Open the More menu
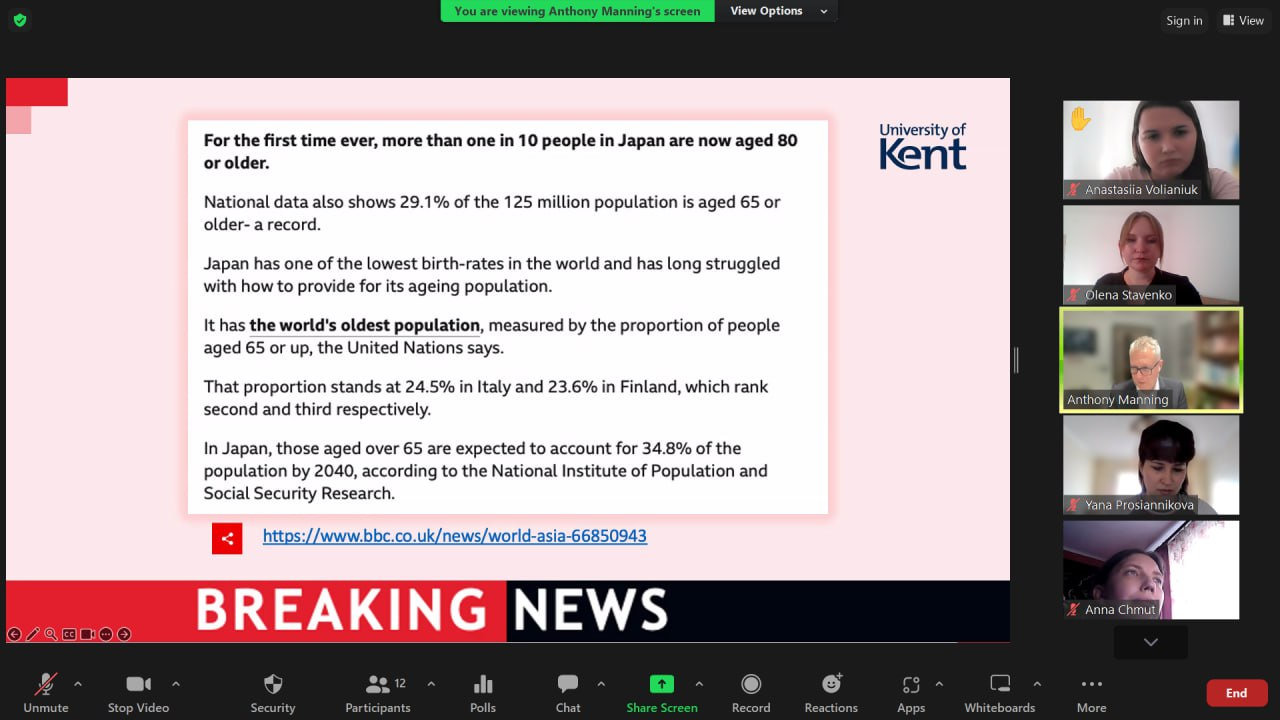Image resolution: width=1280 pixels, height=720 pixels. [1091, 693]
